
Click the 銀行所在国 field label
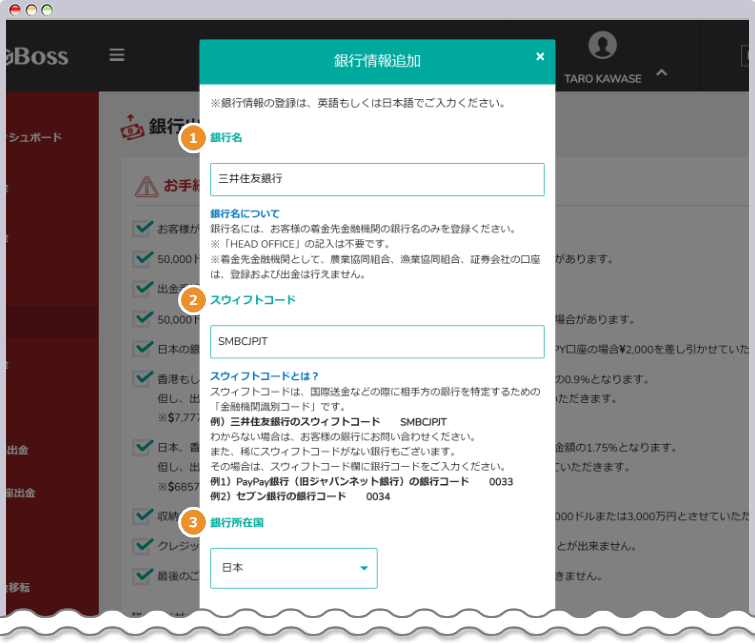236,523
